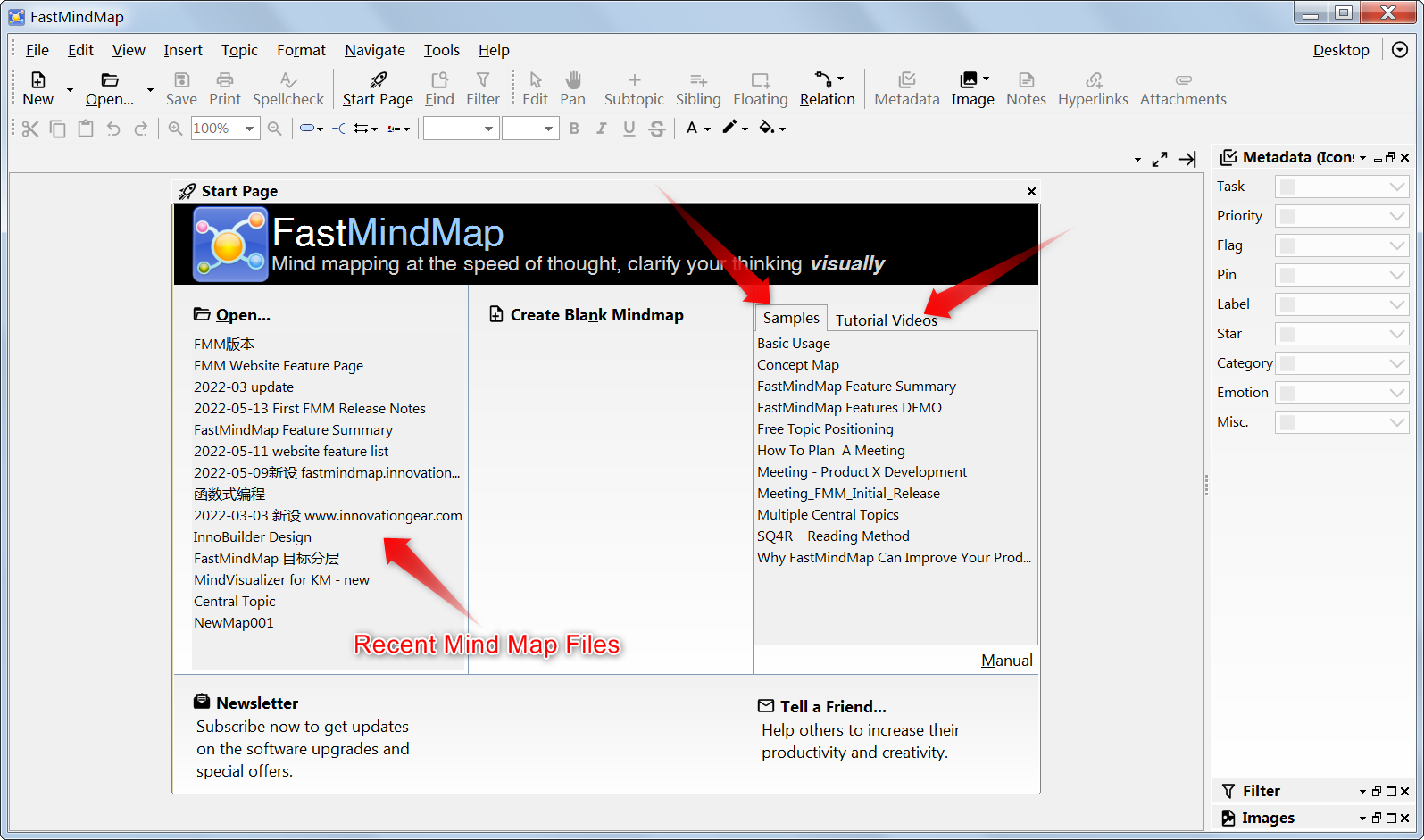Click the Attachments paperclip icon
Viewport: 1424px width, 840px height.
point(1183,80)
